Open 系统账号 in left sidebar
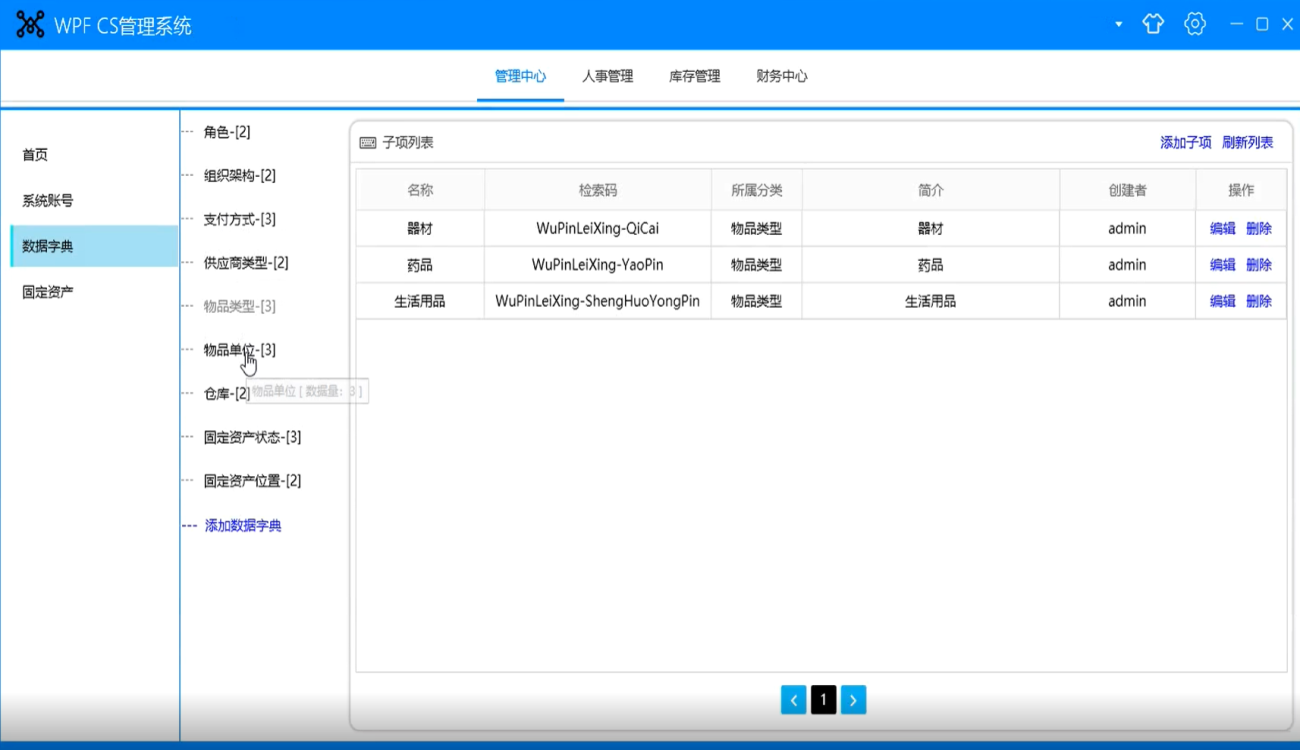Image resolution: width=1300 pixels, height=750 pixels. 48,200
